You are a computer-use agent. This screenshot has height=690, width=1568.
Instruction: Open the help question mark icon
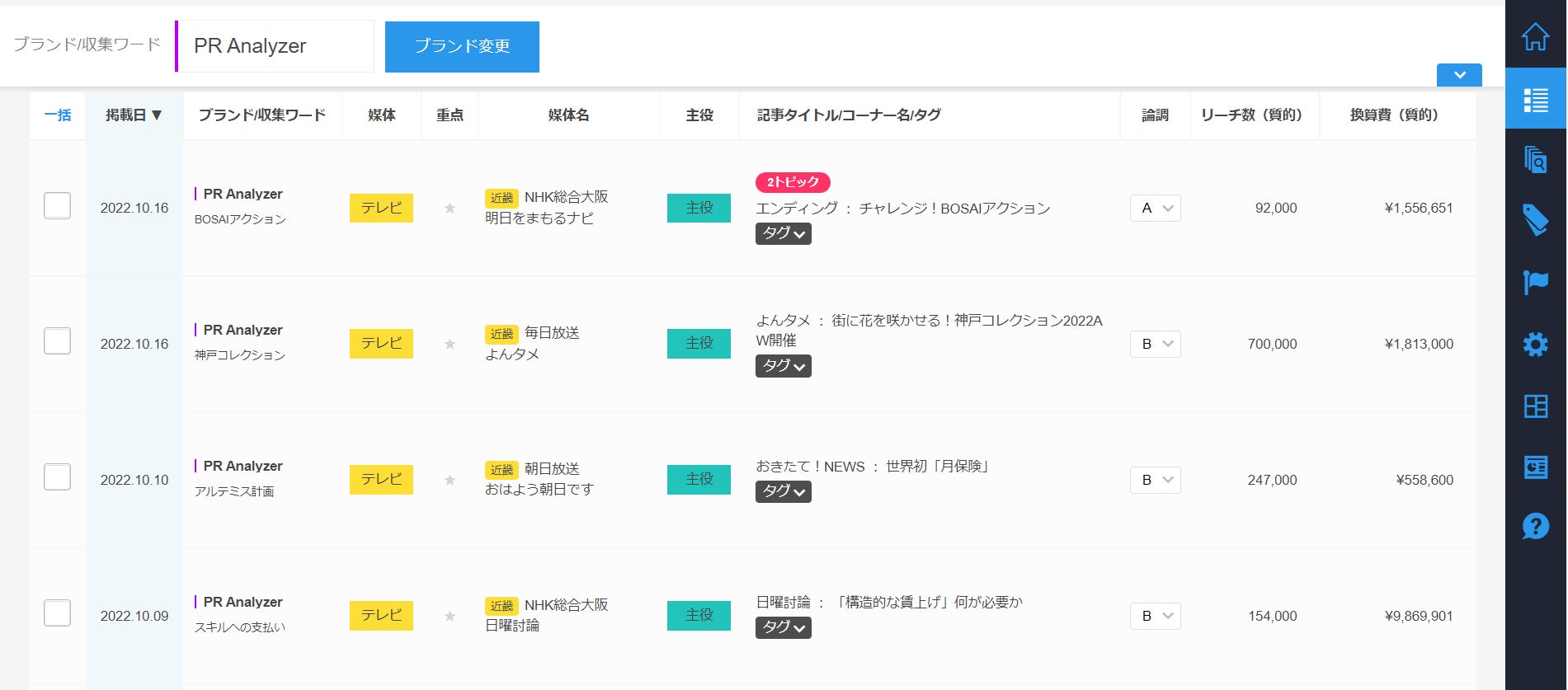point(1535,526)
